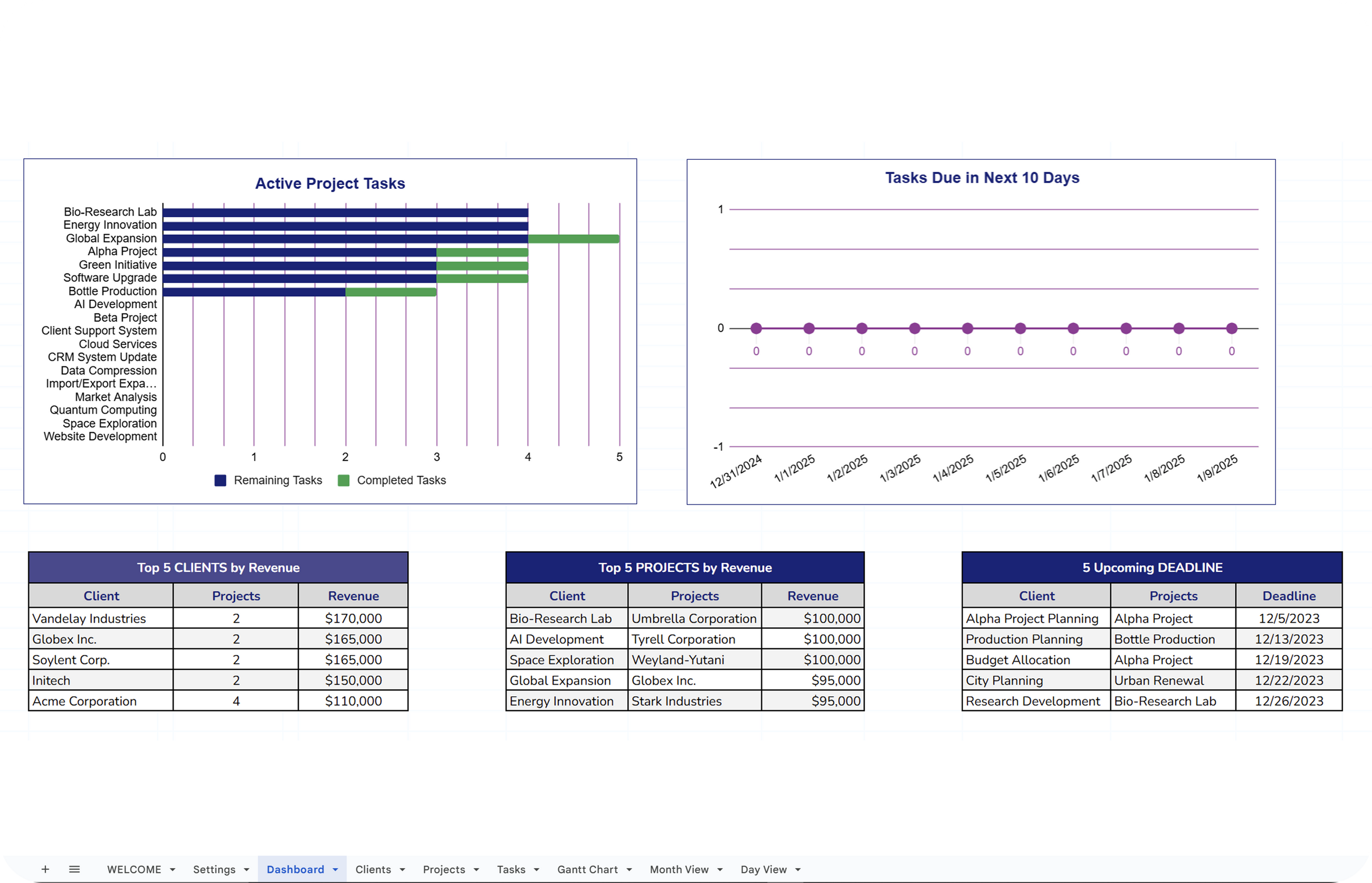Screen dimensions: 1372x883
Task: Open the Gantt Chart tab dropdown arrow
Action: (629, 870)
